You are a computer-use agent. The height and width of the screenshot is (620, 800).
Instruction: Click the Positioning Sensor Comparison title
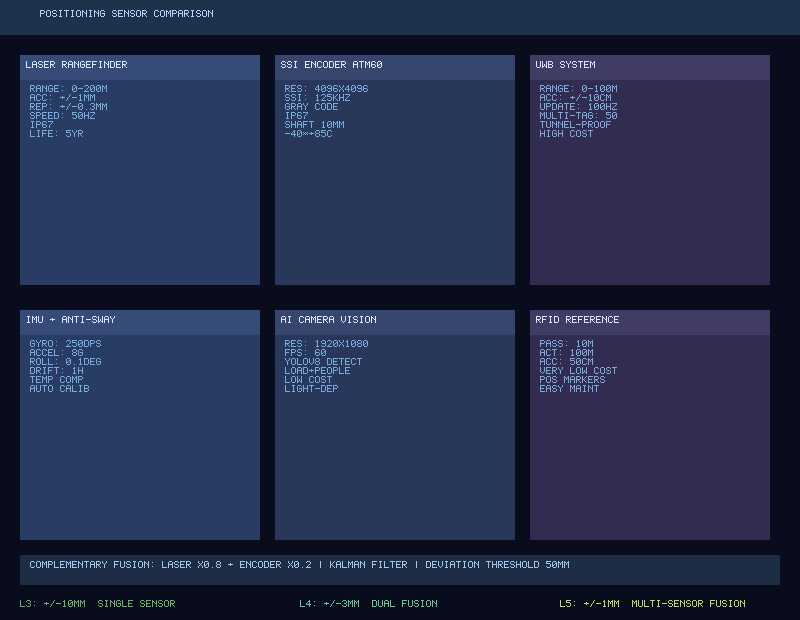point(126,14)
